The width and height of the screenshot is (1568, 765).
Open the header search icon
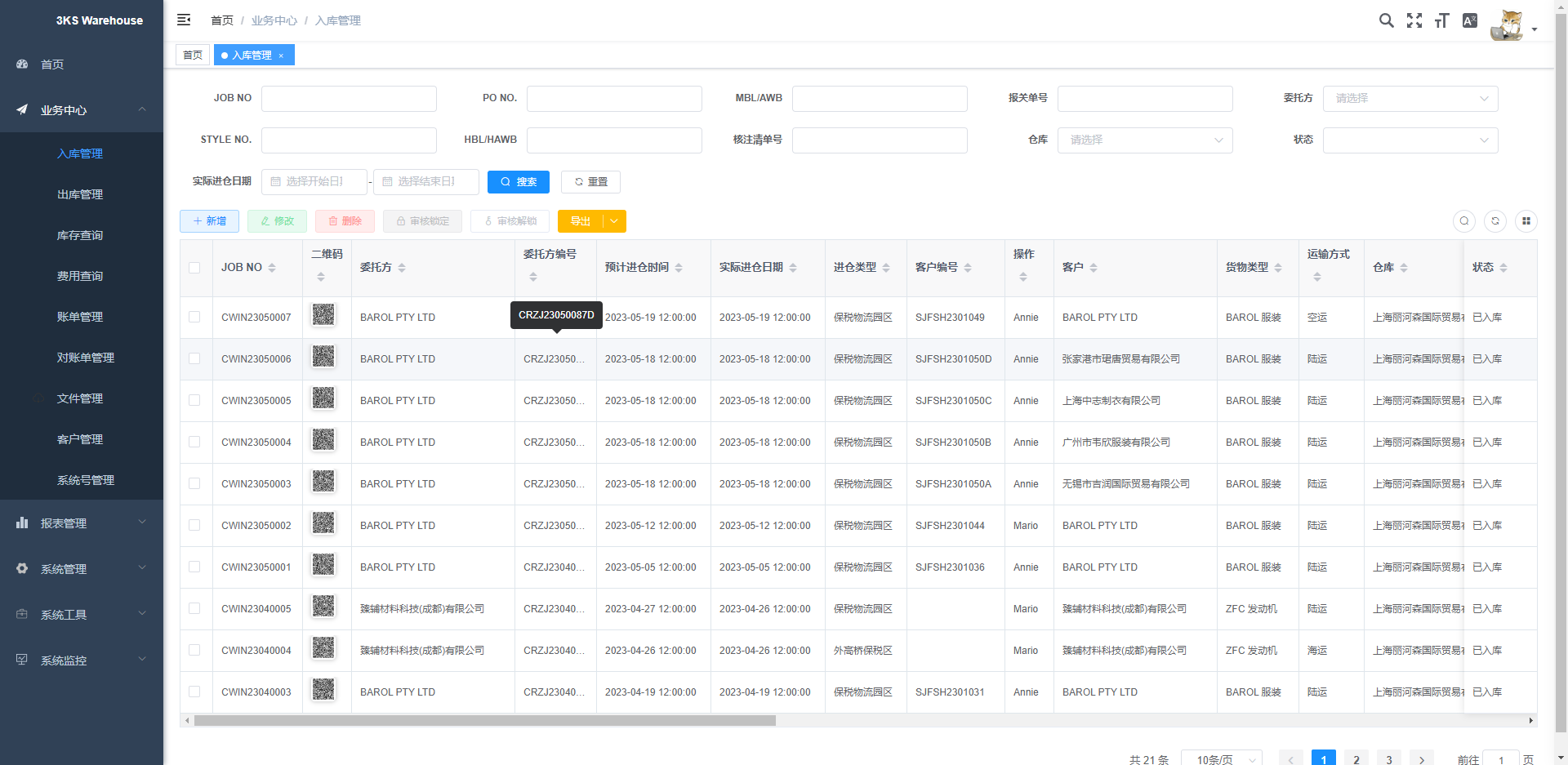coord(1386,20)
